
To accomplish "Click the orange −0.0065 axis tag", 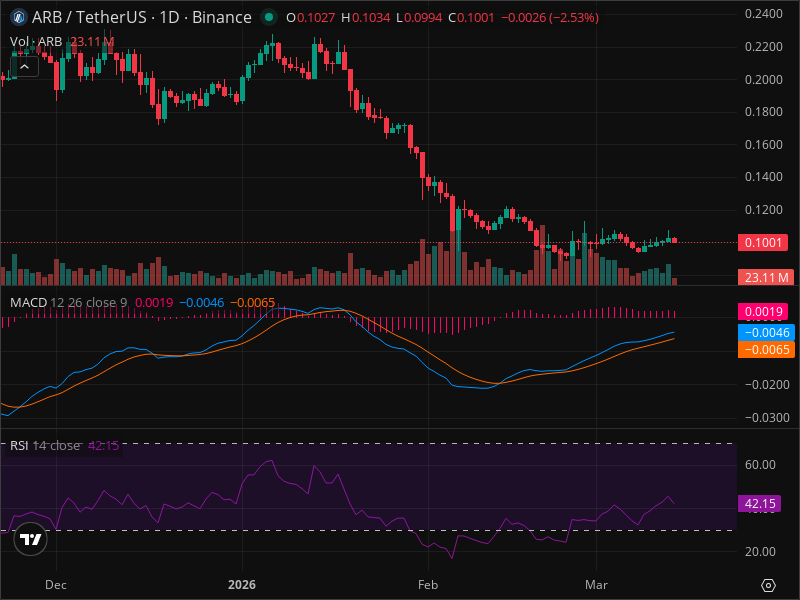I will (766, 349).
